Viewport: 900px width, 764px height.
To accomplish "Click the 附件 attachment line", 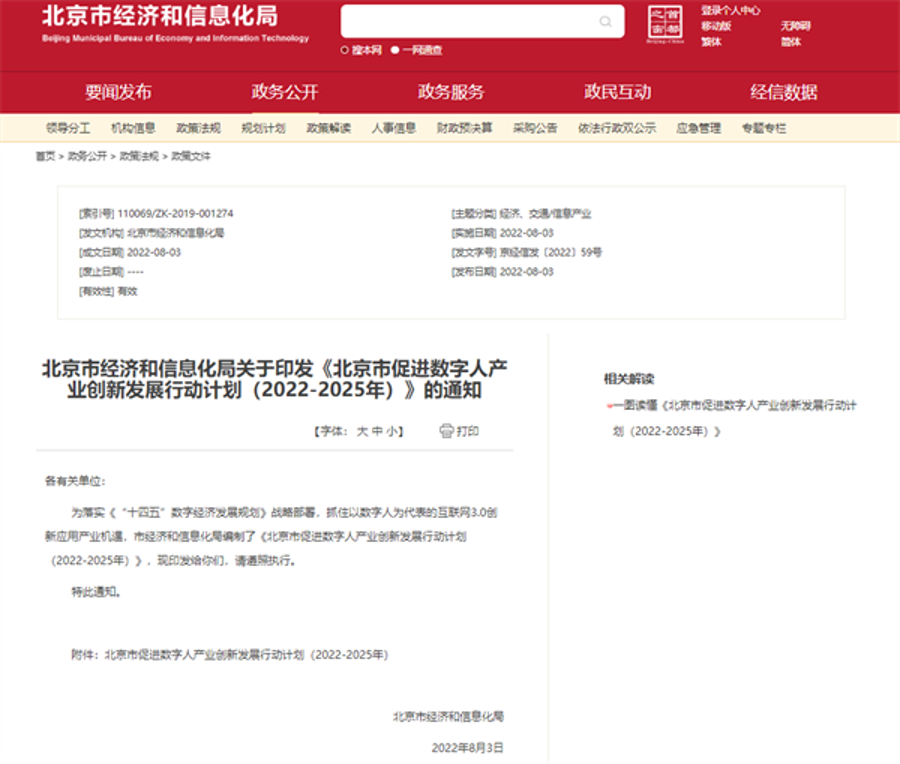I will point(230,655).
